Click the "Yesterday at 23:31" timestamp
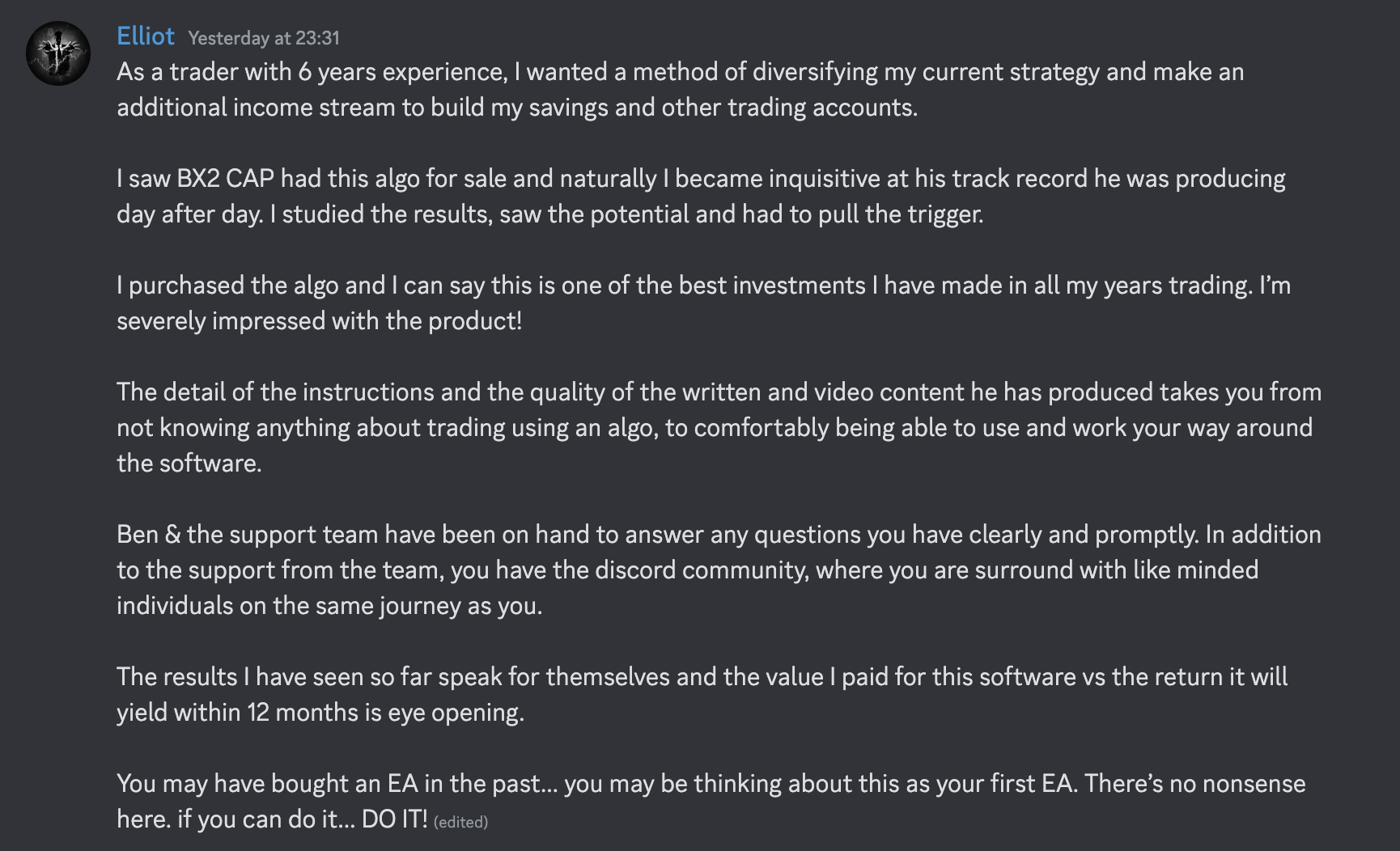1400x851 pixels. click(264, 38)
